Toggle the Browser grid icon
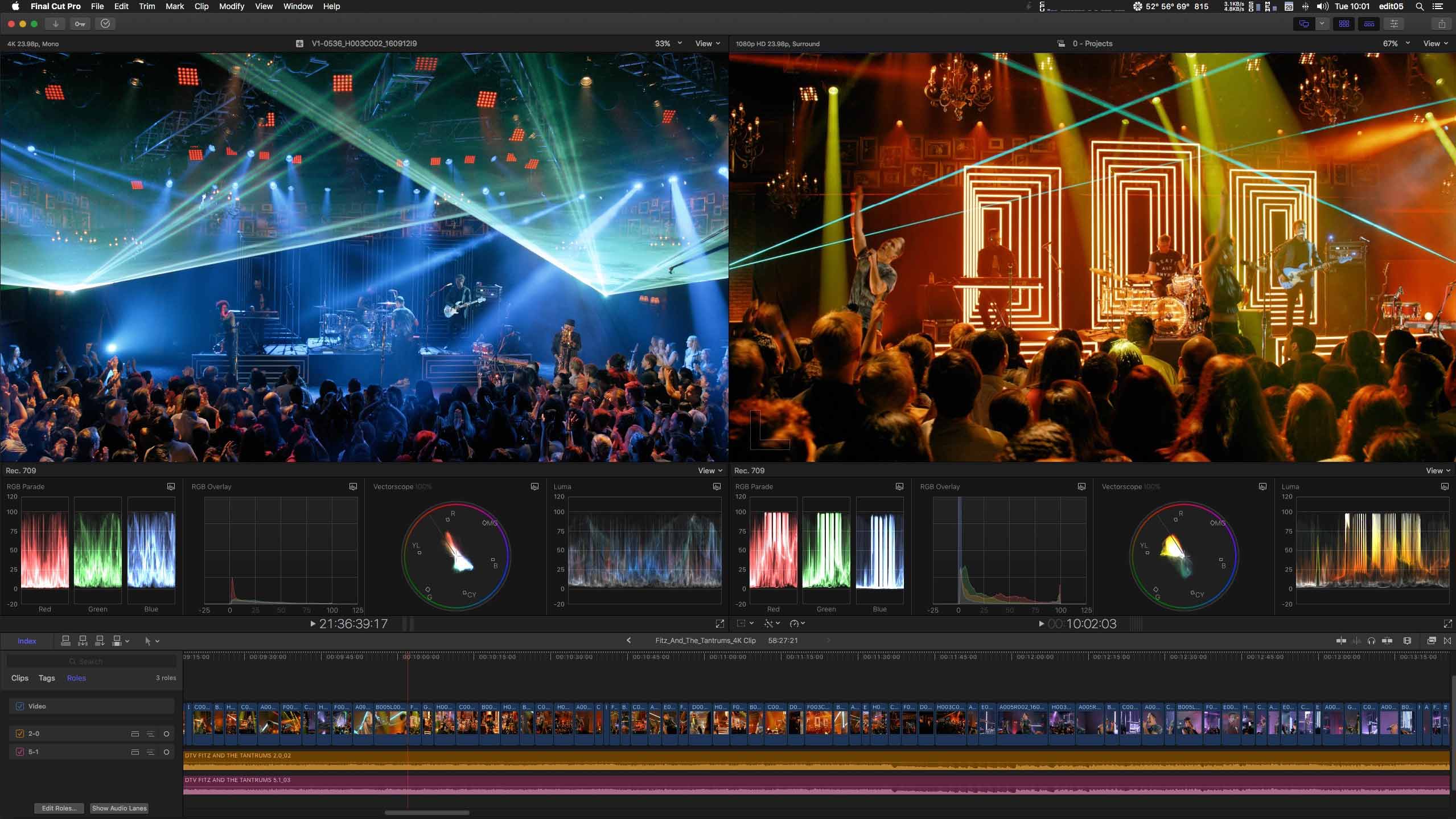Screen dimensions: 1456x819 1344,23
